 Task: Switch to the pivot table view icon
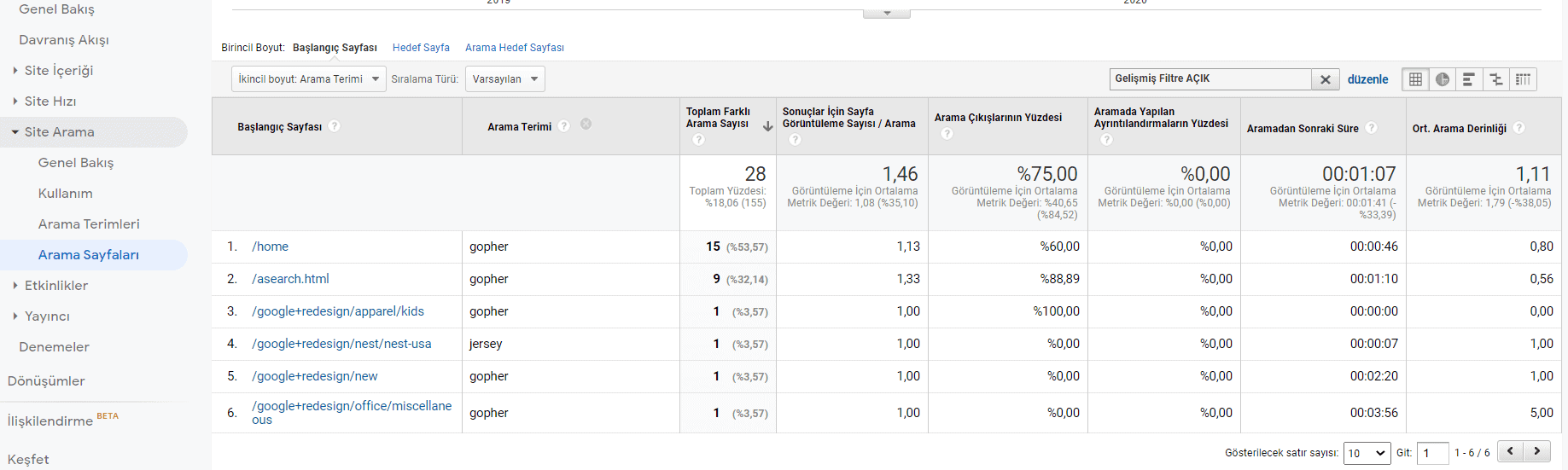pos(1523,79)
